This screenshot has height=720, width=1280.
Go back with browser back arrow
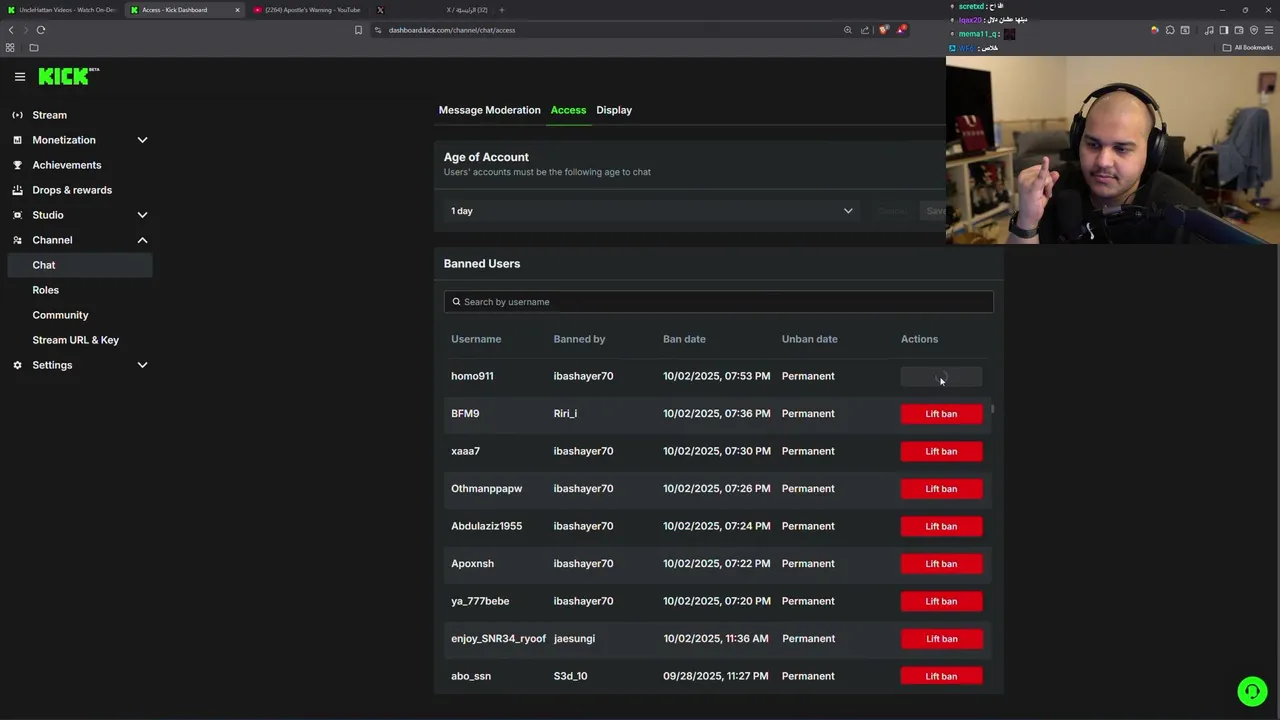point(11,30)
